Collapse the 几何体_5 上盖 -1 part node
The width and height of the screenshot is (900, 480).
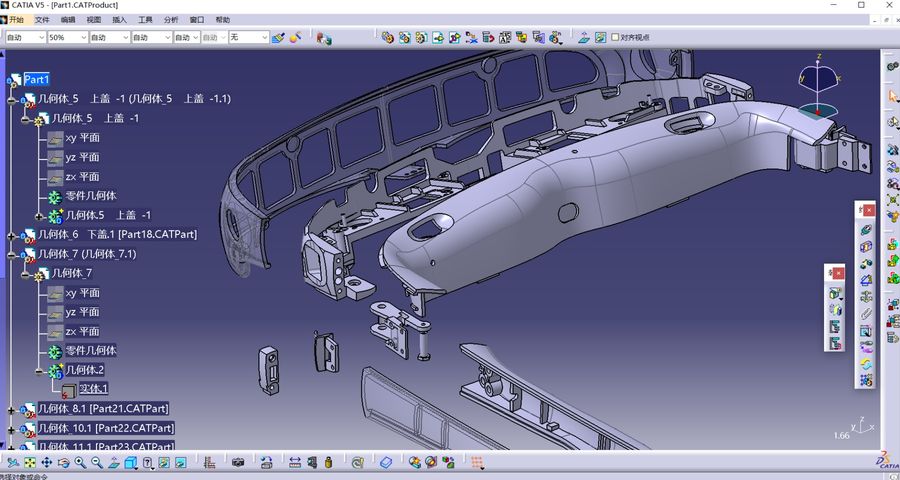(x=25, y=119)
